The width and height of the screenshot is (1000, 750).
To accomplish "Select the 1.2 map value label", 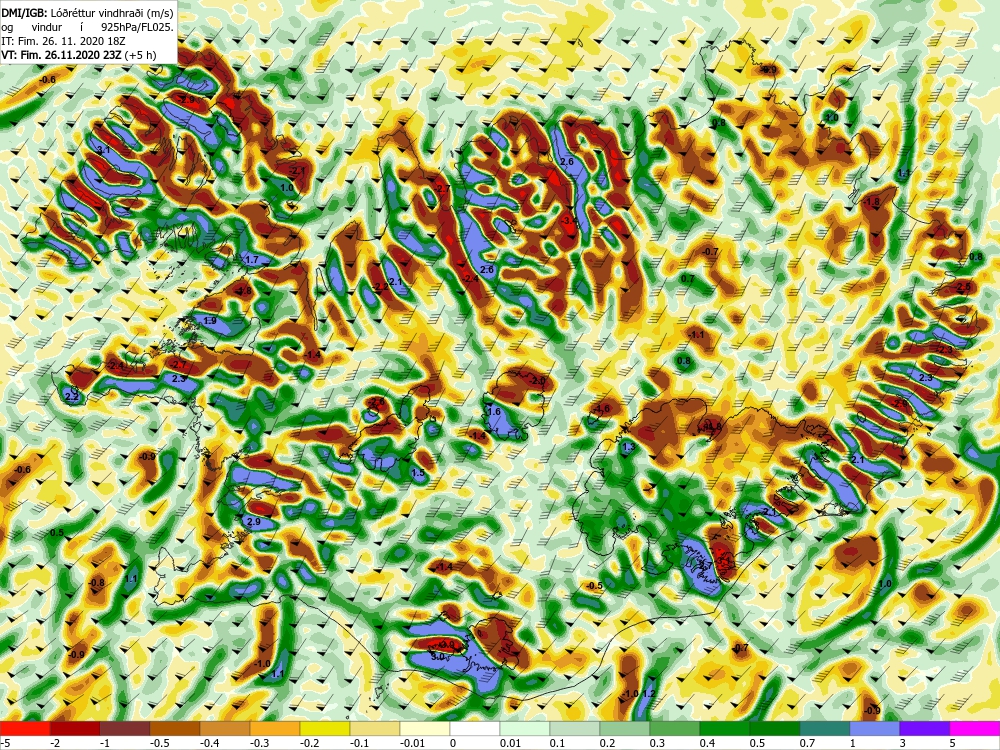I will [649, 694].
